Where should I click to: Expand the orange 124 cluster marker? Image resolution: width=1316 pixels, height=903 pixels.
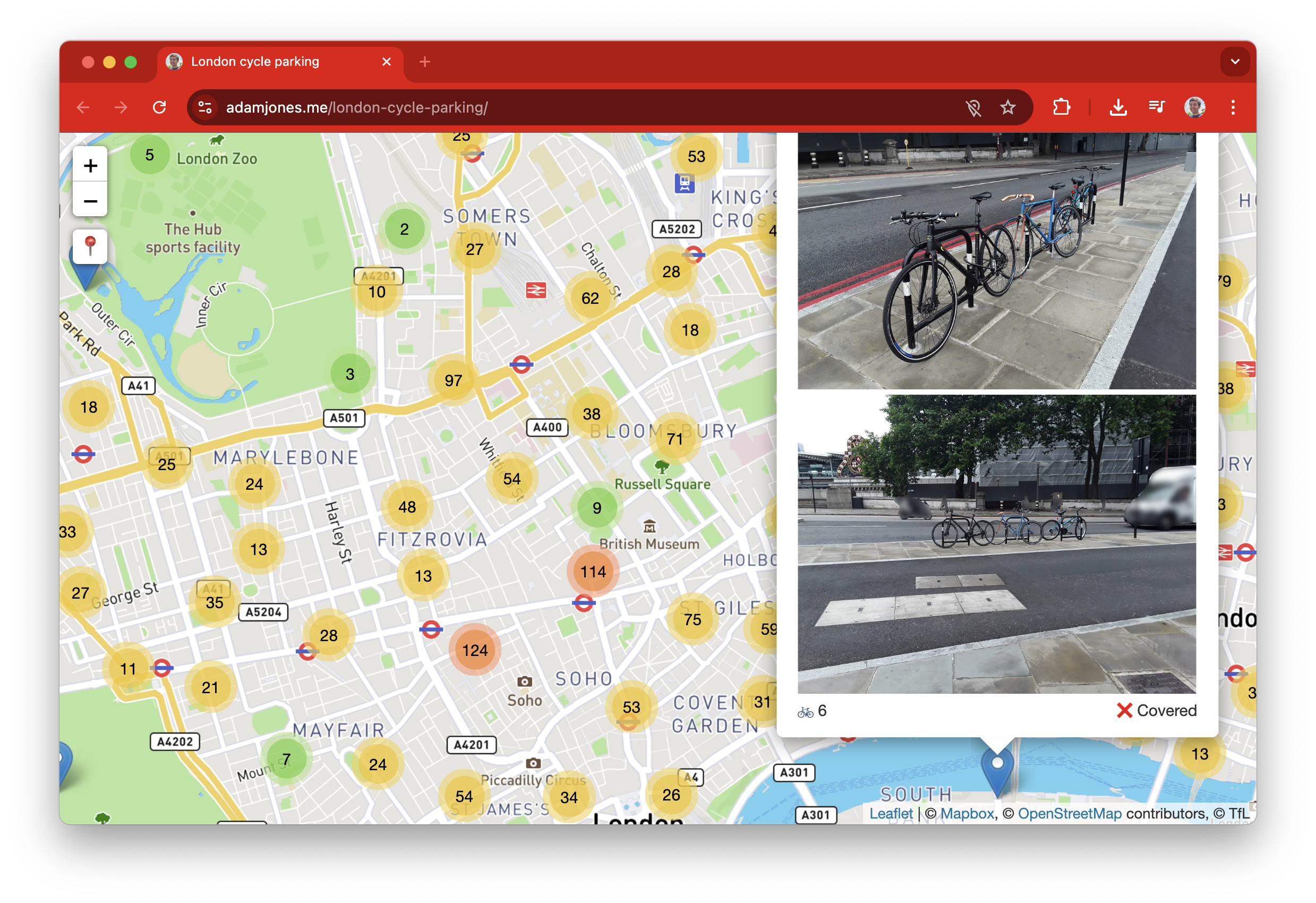(x=475, y=650)
